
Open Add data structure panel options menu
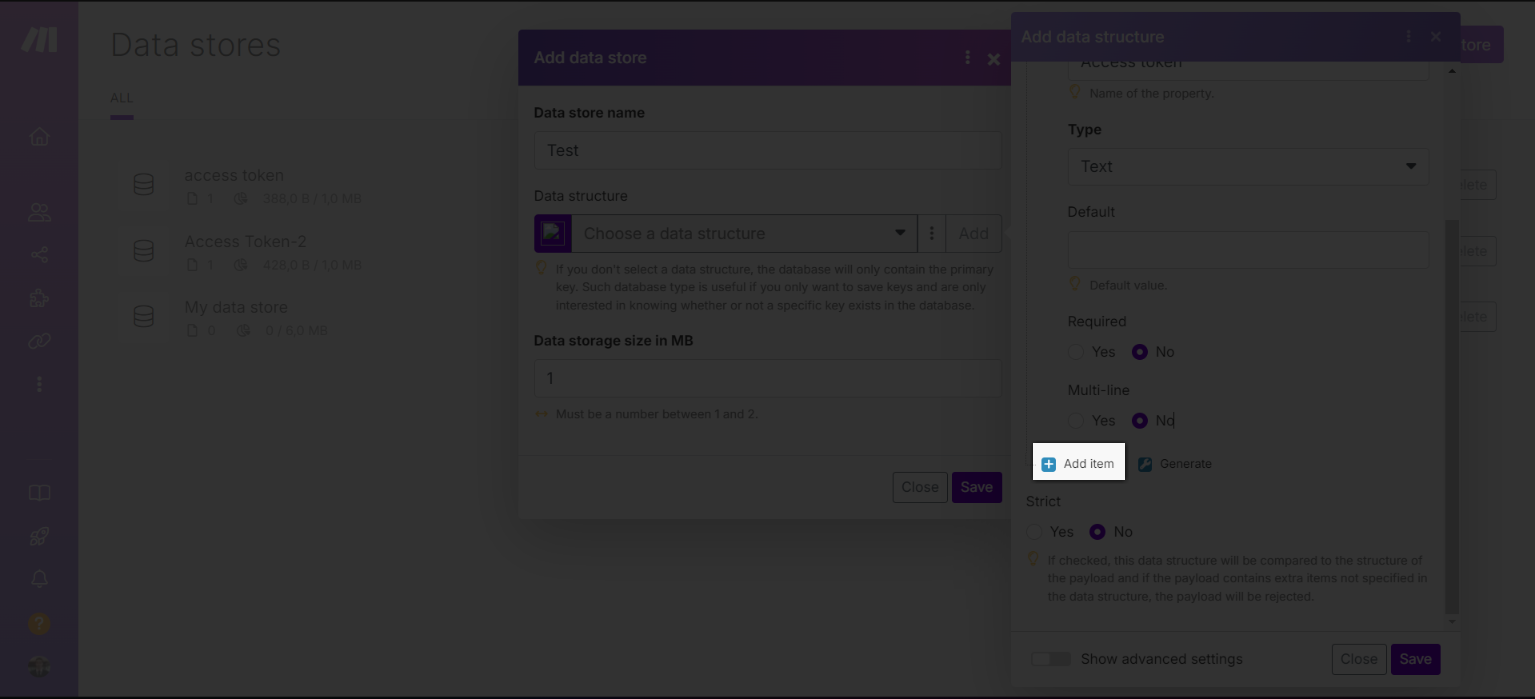[1408, 36]
